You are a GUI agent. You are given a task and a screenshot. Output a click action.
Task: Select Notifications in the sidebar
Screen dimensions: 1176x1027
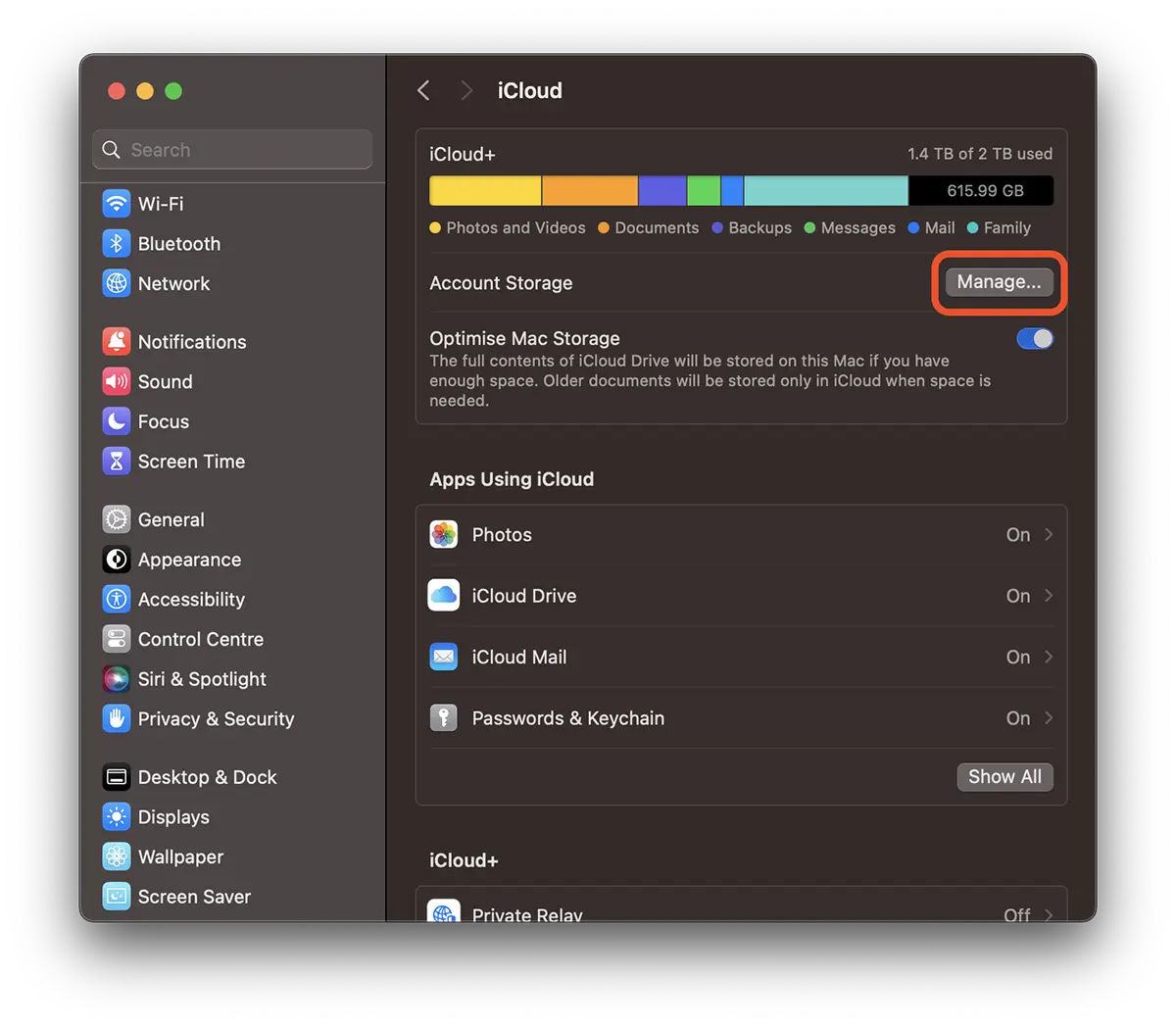(192, 342)
